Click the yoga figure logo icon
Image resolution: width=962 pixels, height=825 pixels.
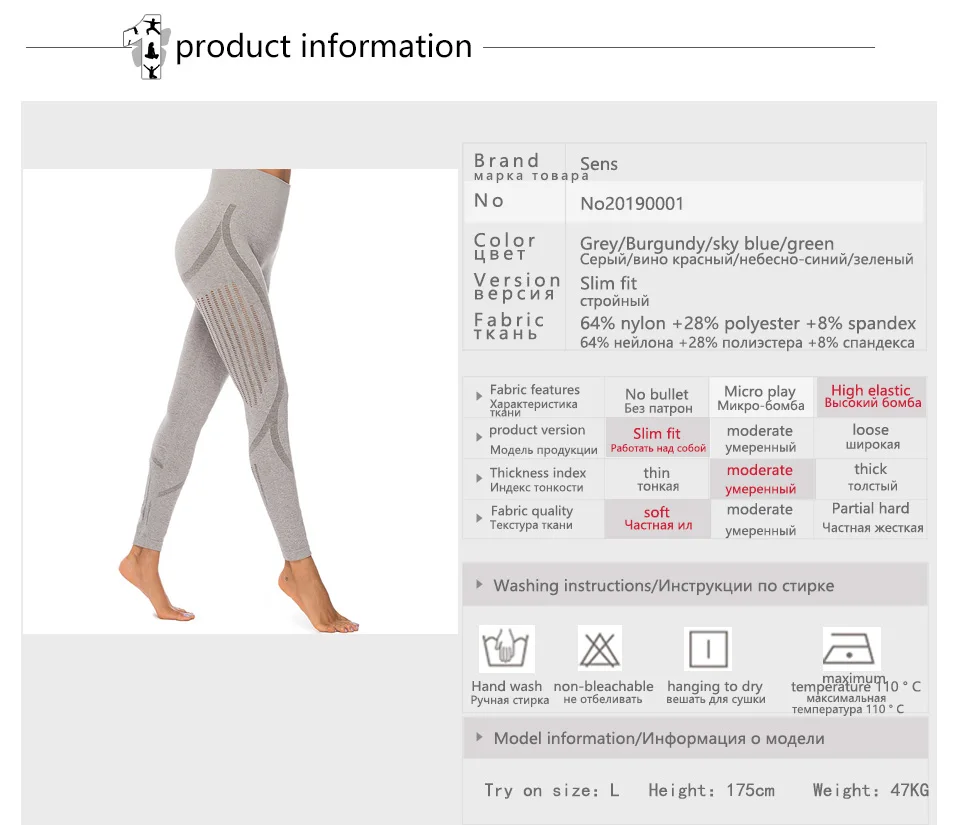(x=147, y=47)
